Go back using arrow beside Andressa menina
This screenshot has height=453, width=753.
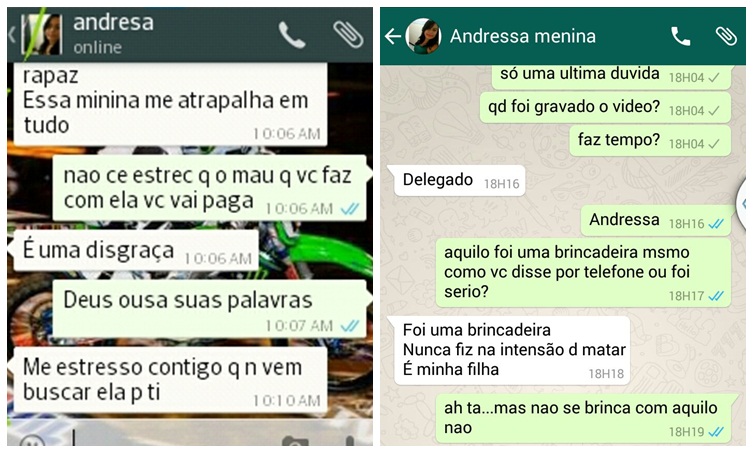(x=393, y=36)
